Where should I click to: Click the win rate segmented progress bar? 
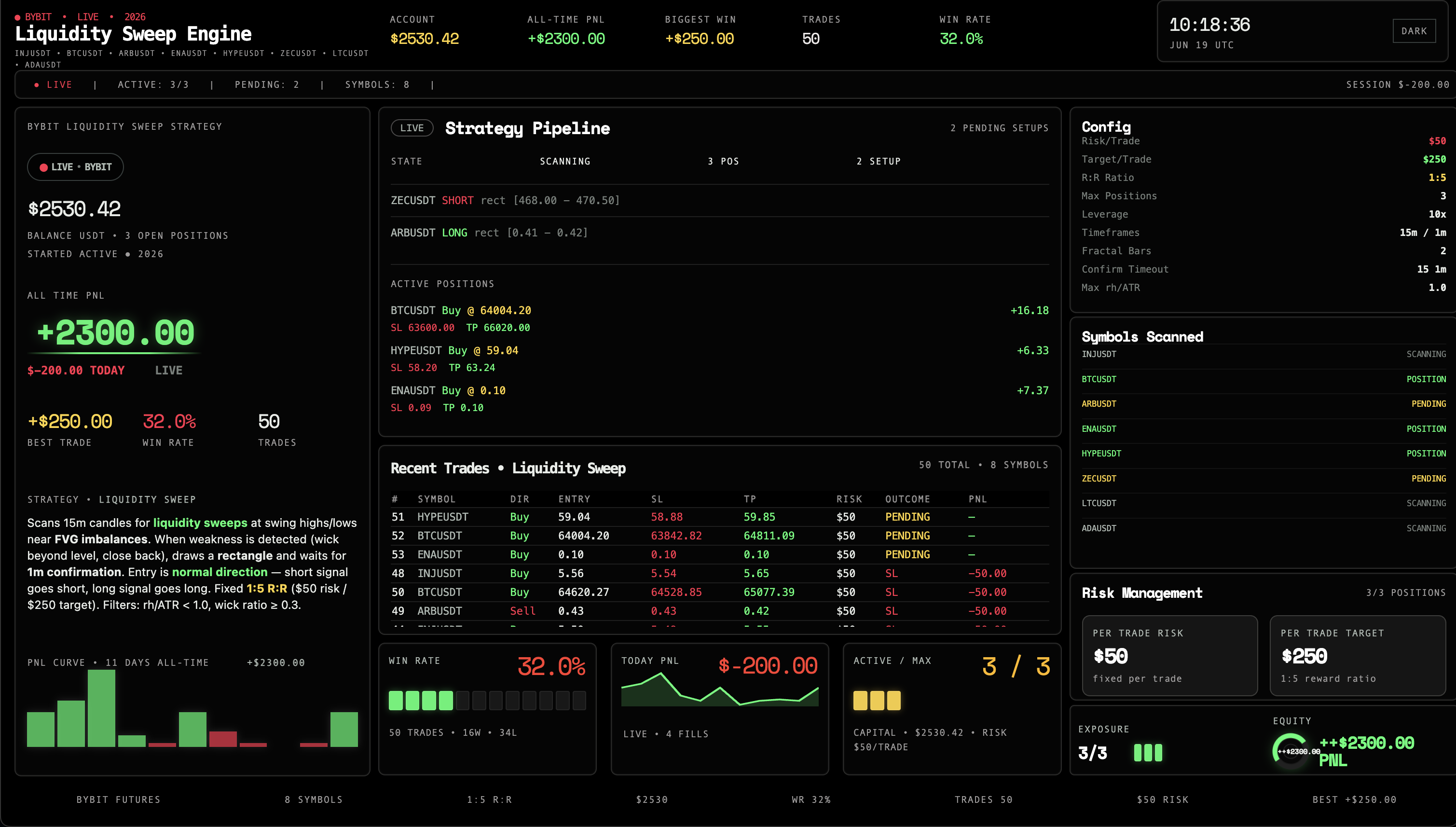coord(487,700)
